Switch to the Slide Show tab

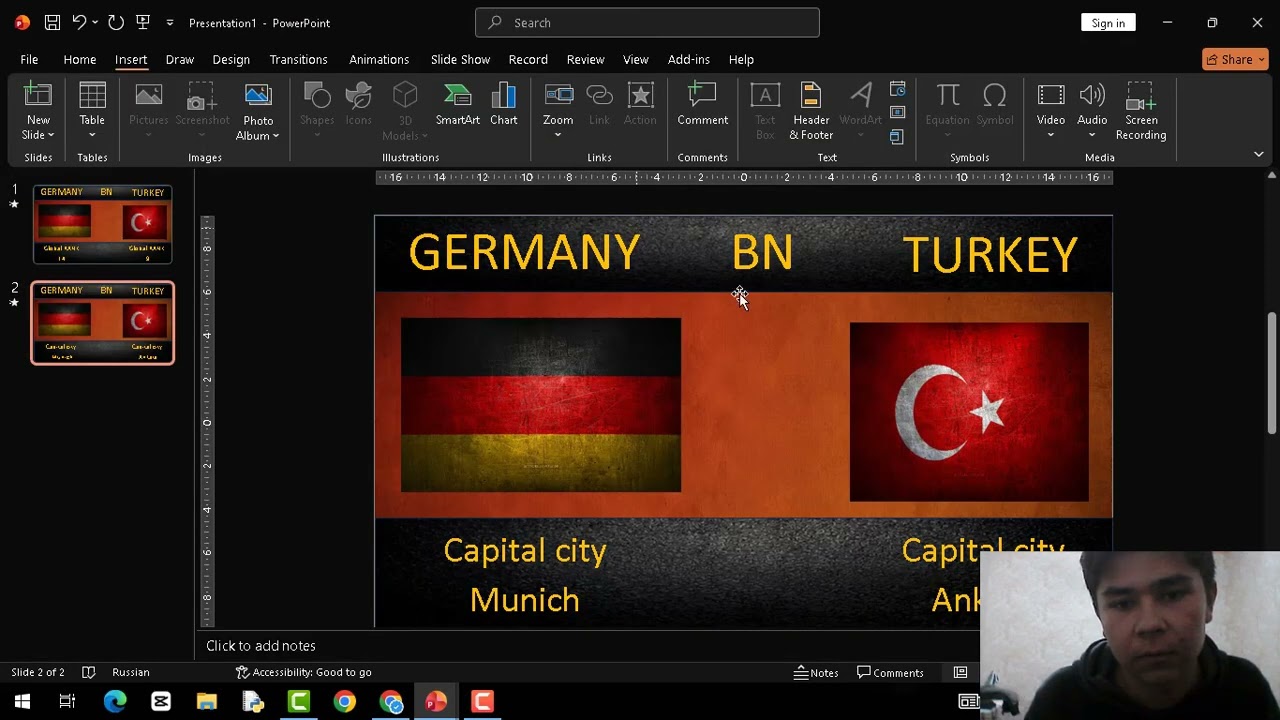[460, 59]
